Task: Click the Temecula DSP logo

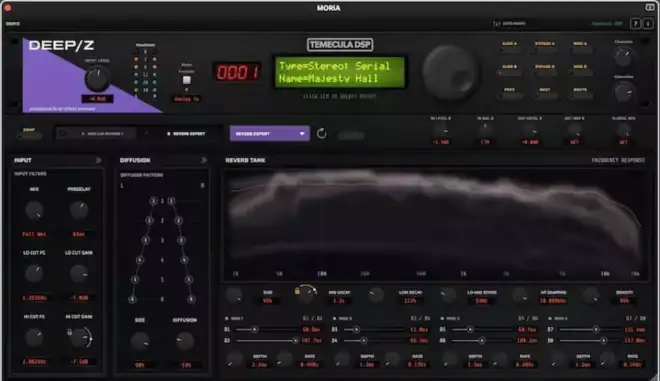Action: 340,45
